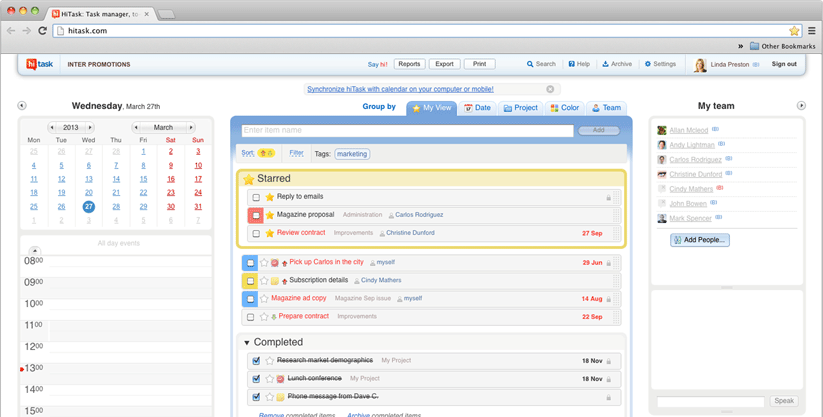Star the Prepare contract task

point(264,317)
